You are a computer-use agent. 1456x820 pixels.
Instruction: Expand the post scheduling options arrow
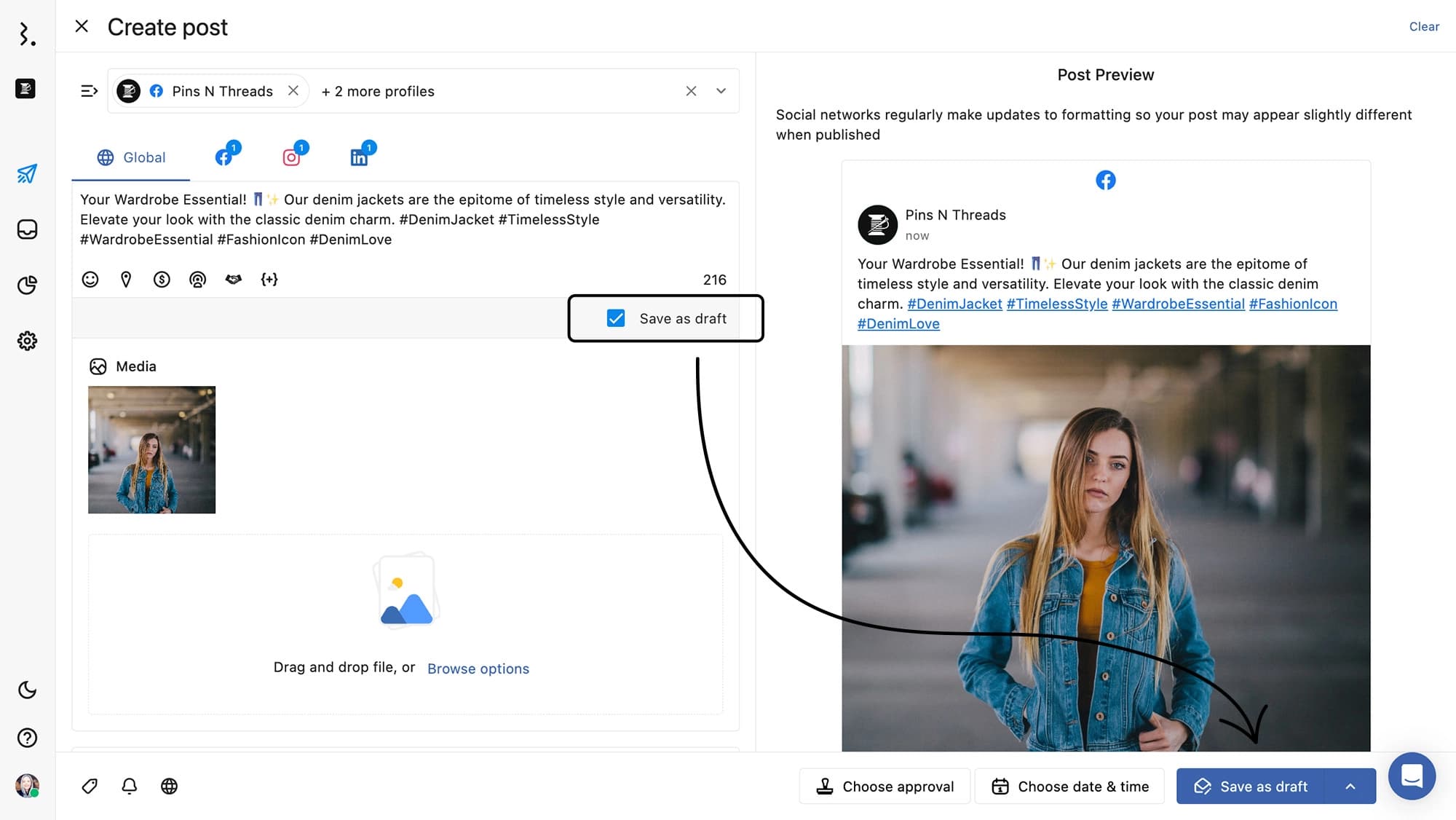point(1351,786)
